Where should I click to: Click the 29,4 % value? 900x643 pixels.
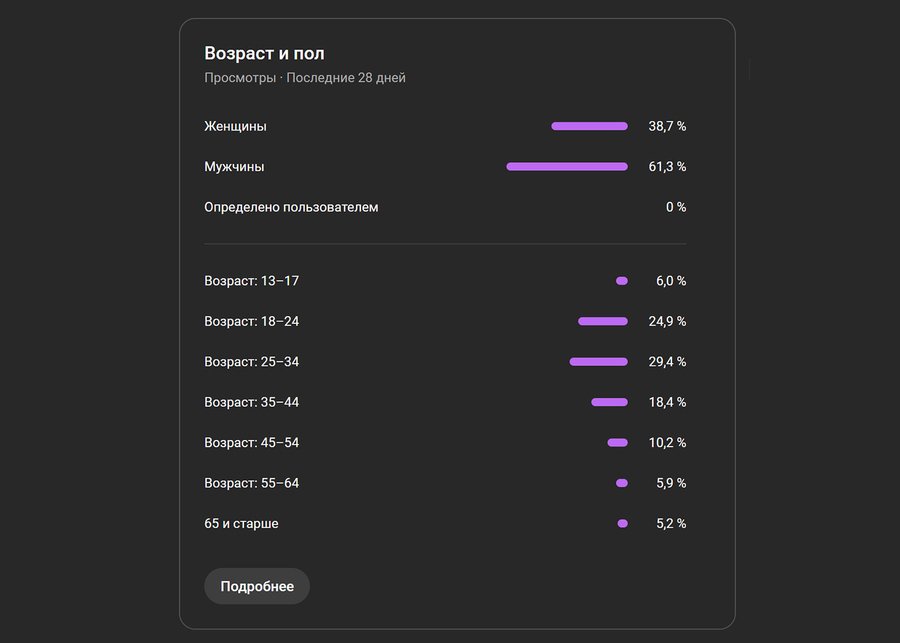(667, 362)
